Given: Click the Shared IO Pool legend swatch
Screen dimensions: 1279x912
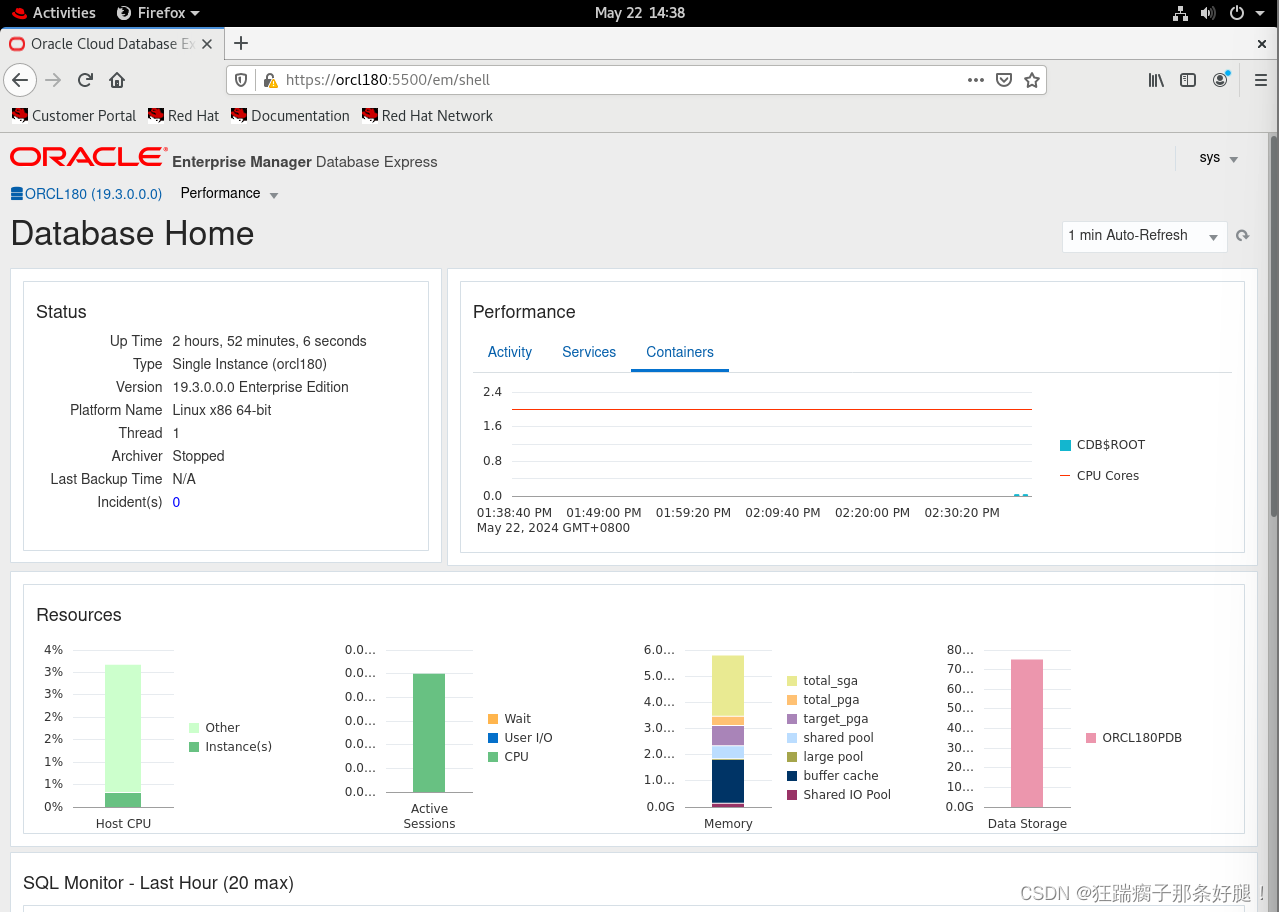Looking at the screenshot, I should 792,795.
